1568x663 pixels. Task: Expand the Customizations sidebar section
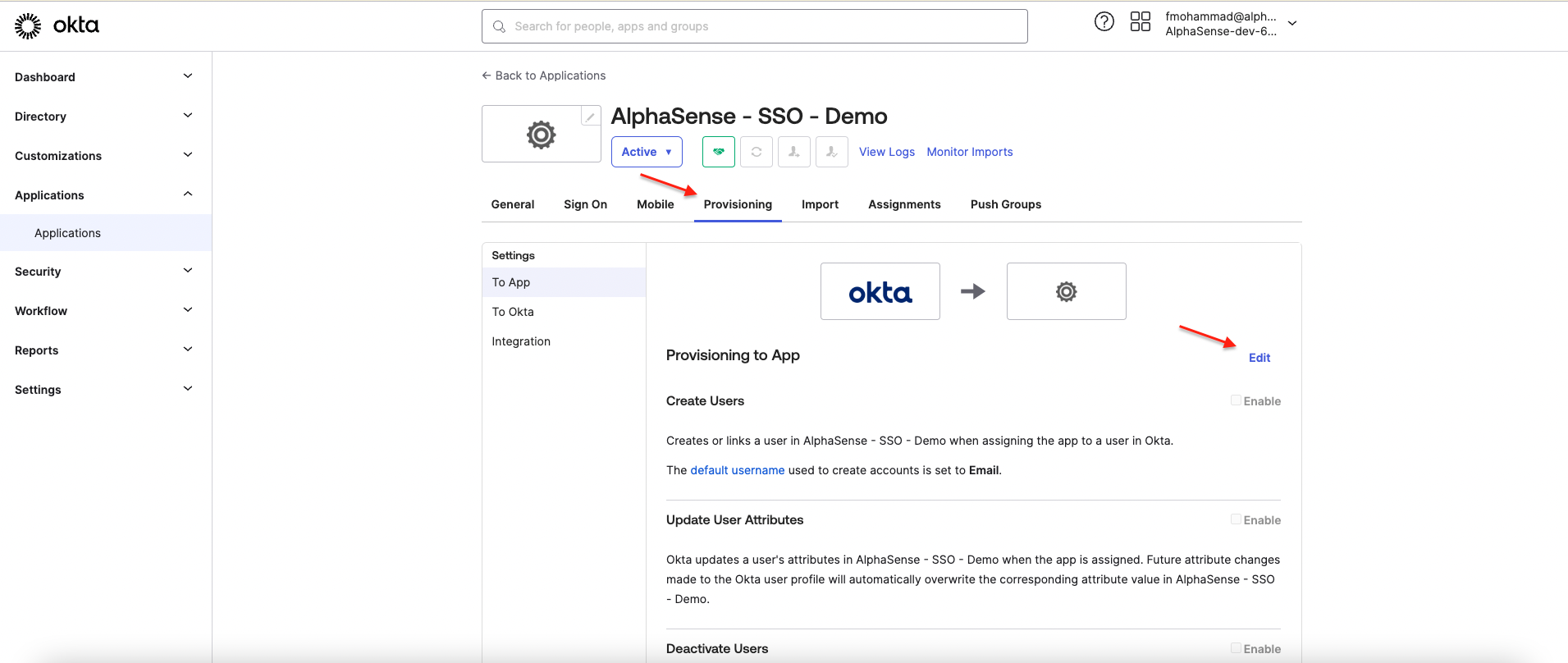(188, 155)
